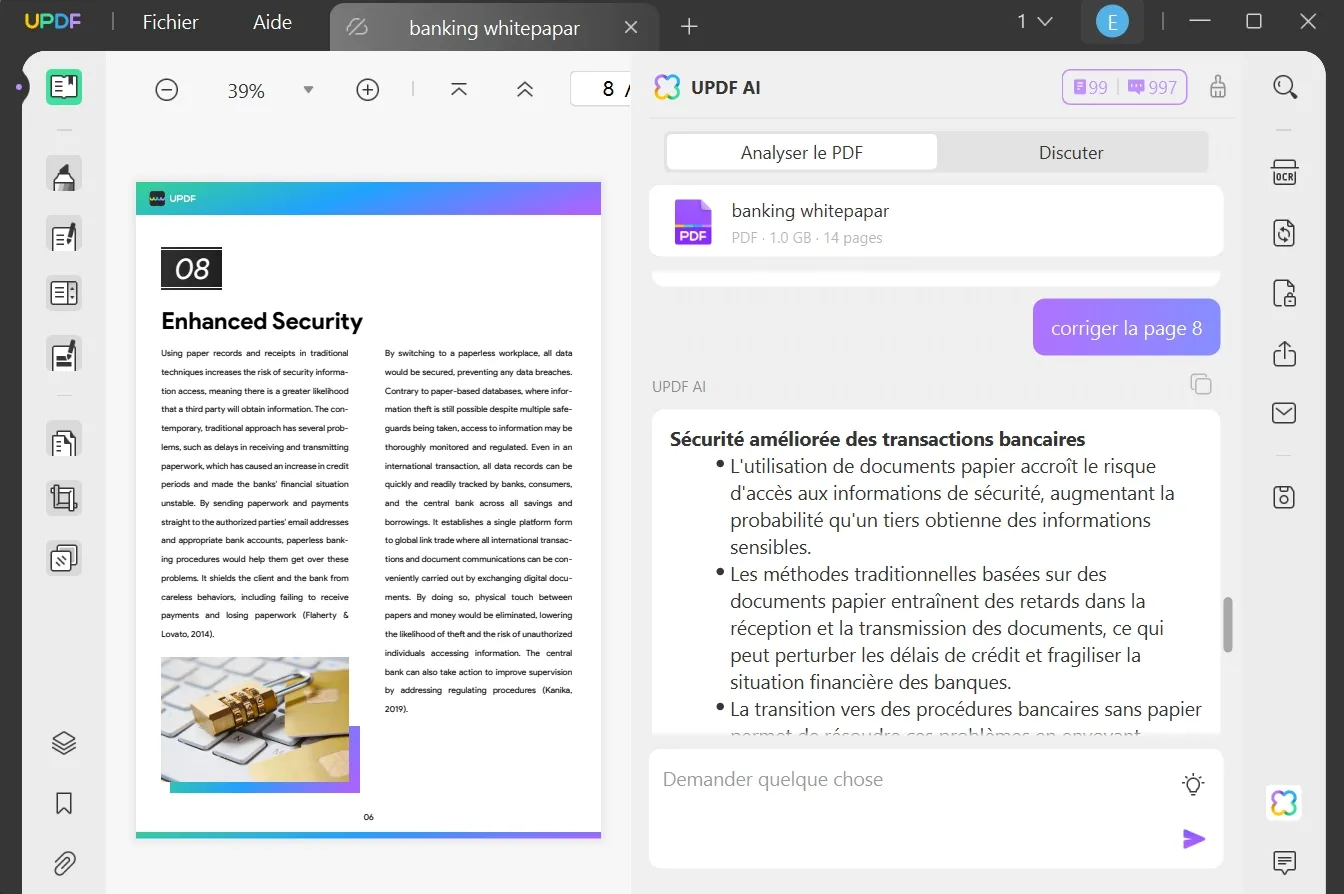Click the AI credits counter 99 / 997
The image size is (1344, 894).
(x=1125, y=87)
